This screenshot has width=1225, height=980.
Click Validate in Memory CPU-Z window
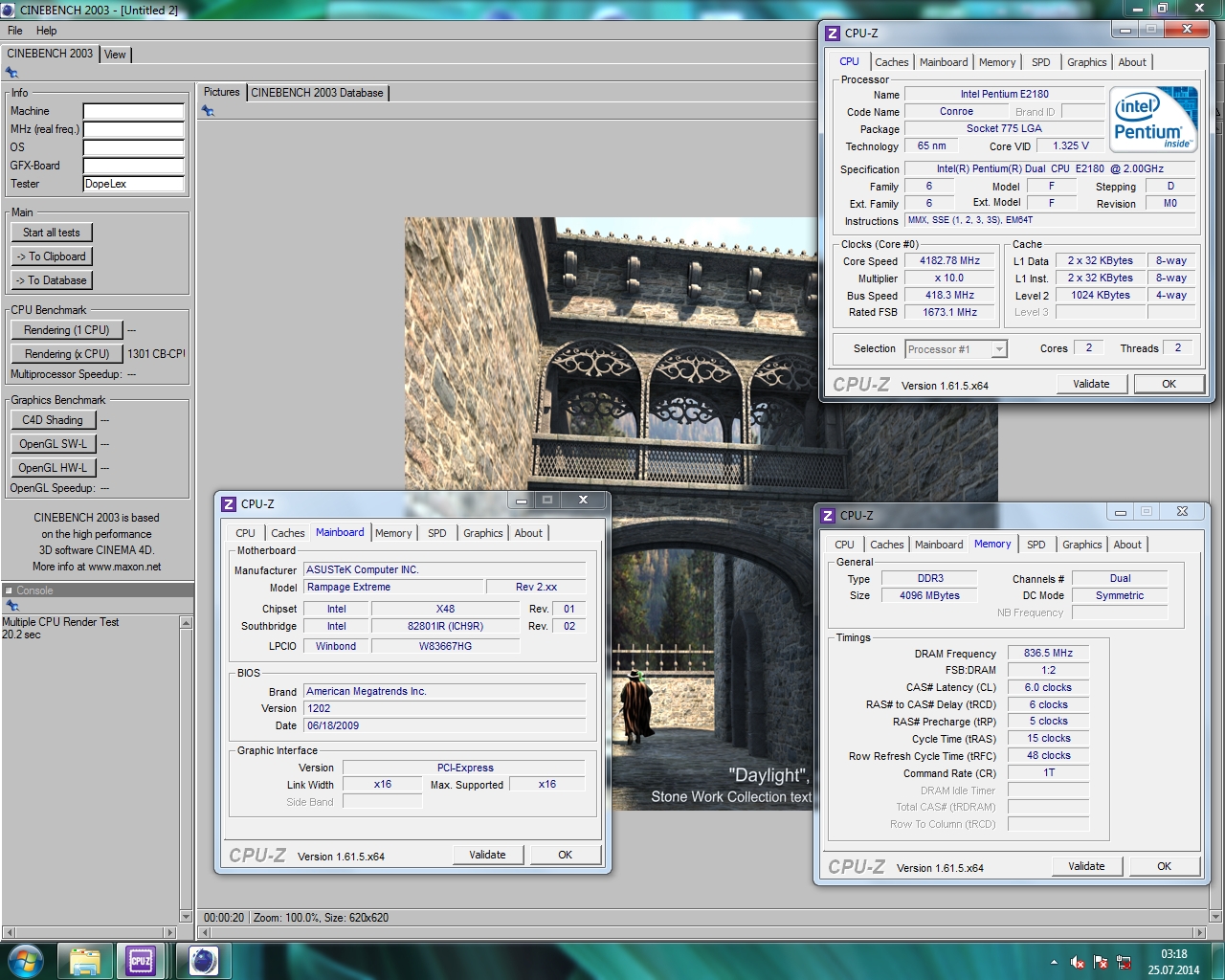coord(1086,866)
